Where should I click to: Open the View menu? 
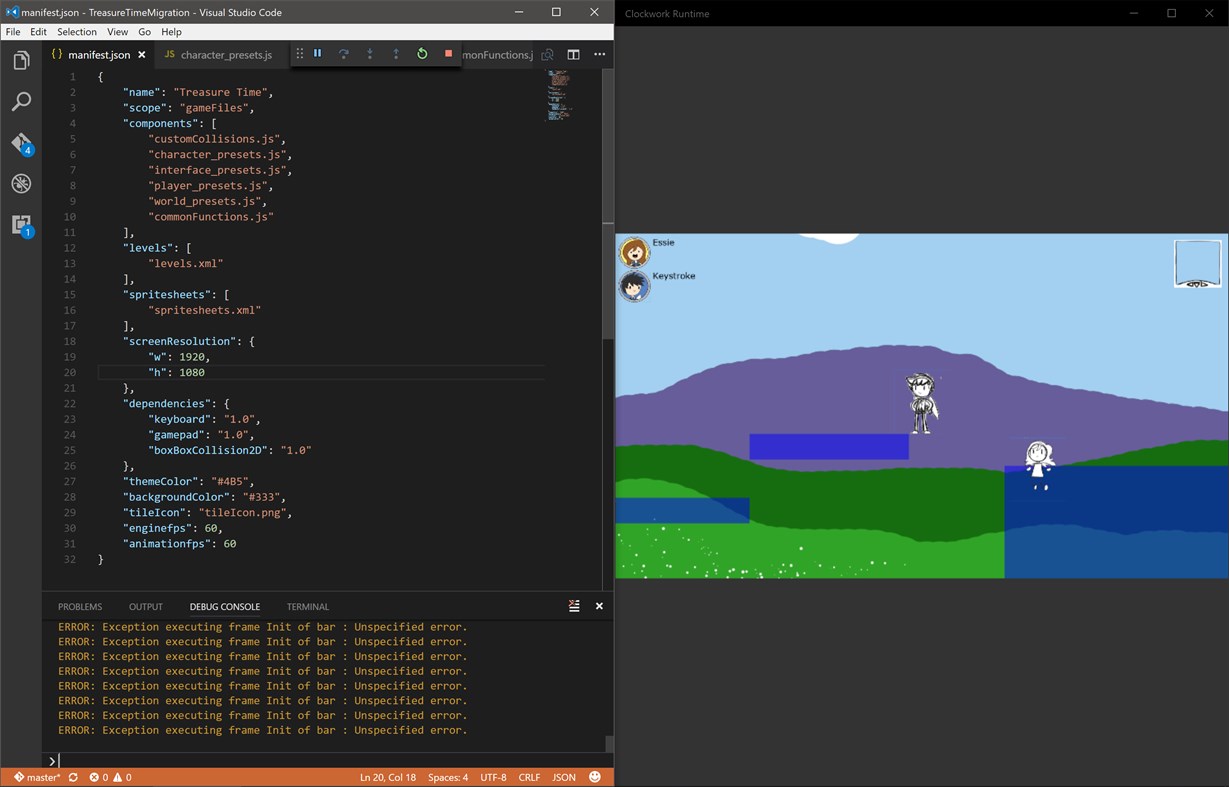click(x=117, y=32)
